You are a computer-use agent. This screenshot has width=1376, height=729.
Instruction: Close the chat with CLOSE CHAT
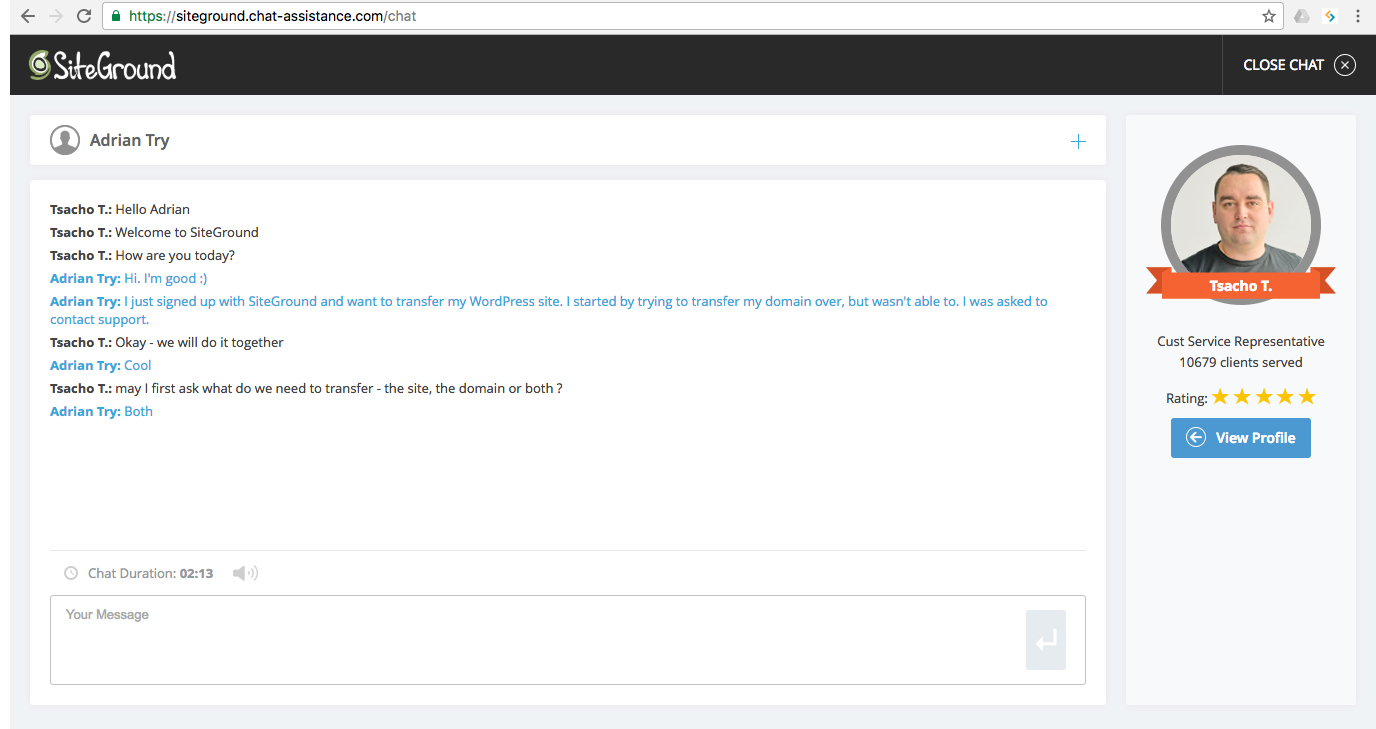click(1298, 65)
